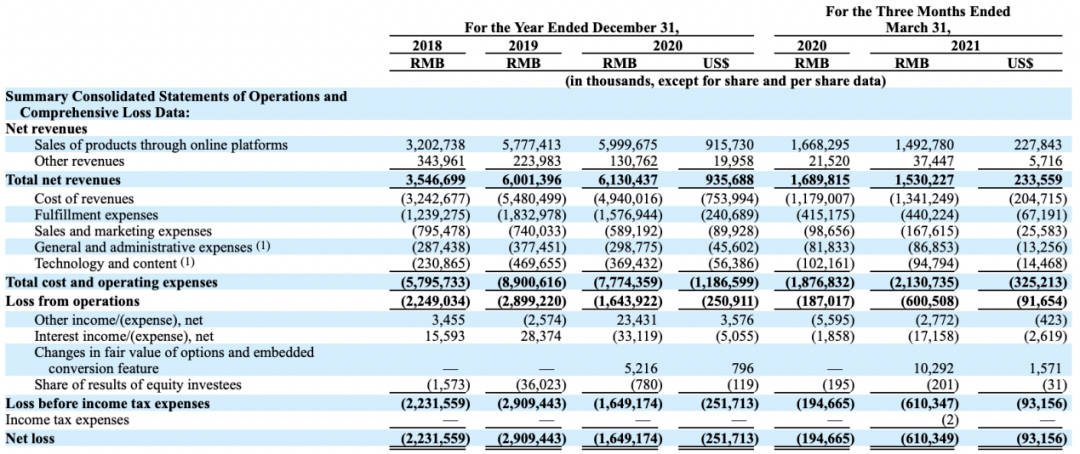Click total cost value (8,900,616)
1080x454 pixels.
pyautogui.click(x=530, y=282)
